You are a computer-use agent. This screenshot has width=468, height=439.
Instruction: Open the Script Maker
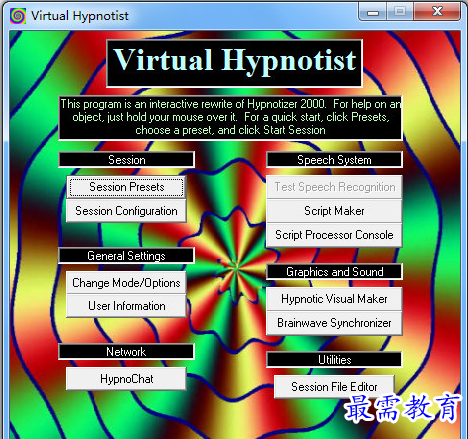click(334, 211)
